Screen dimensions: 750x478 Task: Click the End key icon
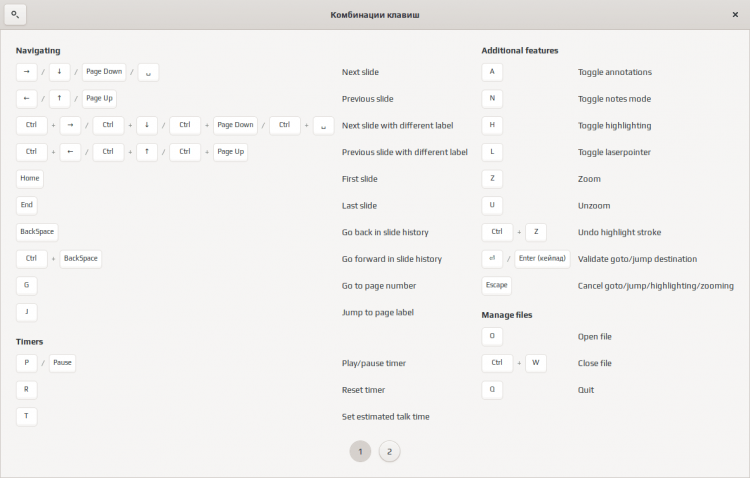click(x=27, y=205)
